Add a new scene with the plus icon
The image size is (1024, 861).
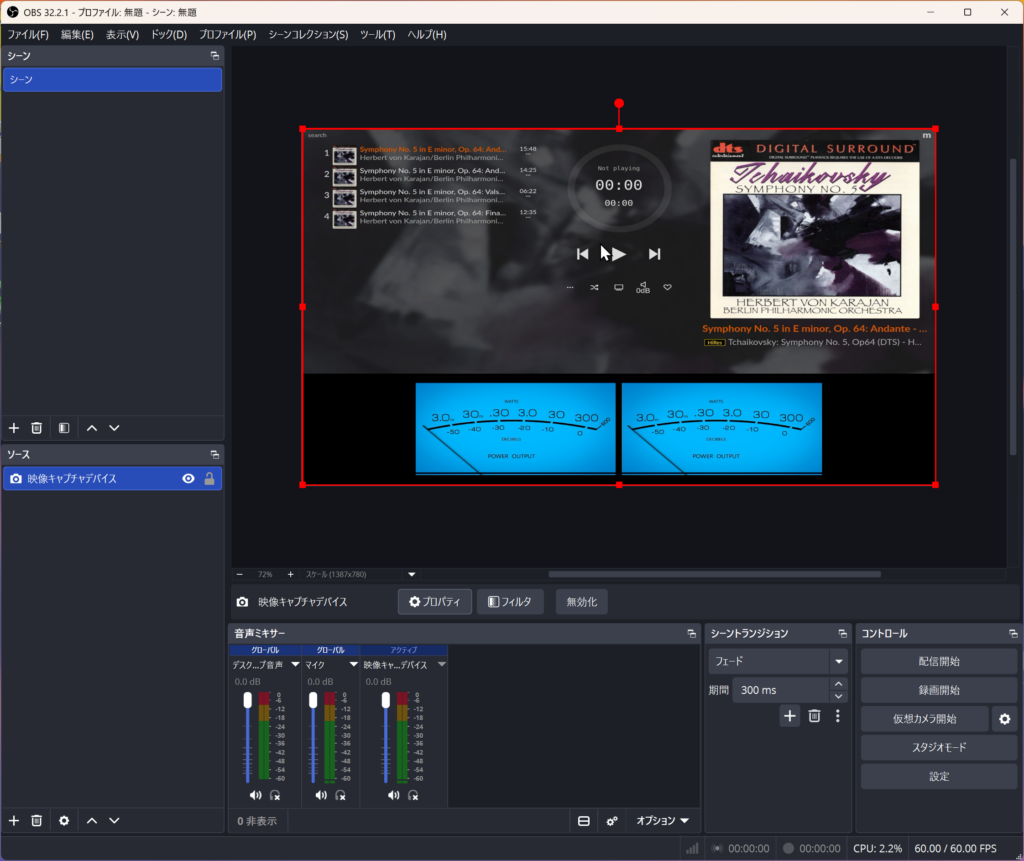[x=14, y=428]
